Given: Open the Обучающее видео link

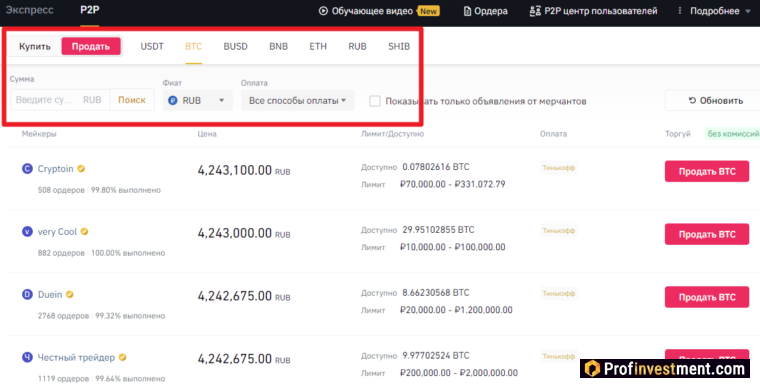Looking at the screenshot, I should point(372,11).
